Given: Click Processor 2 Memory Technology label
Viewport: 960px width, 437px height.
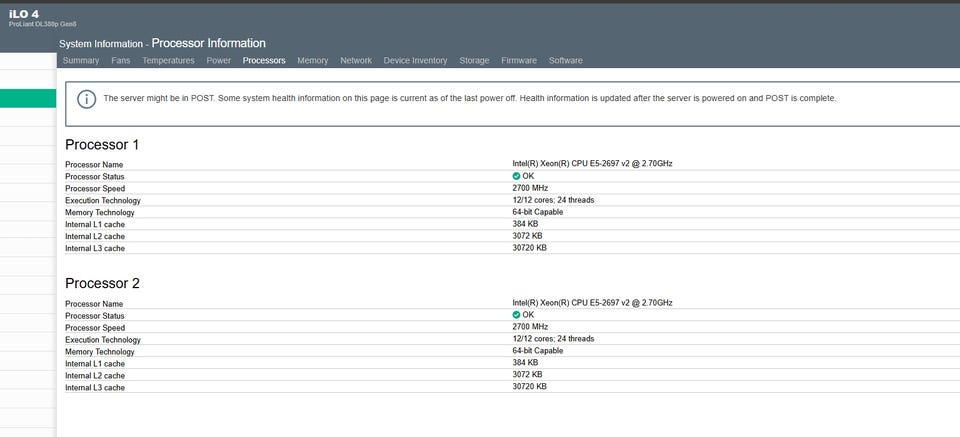Looking at the screenshot, I should tap(100, 352).
